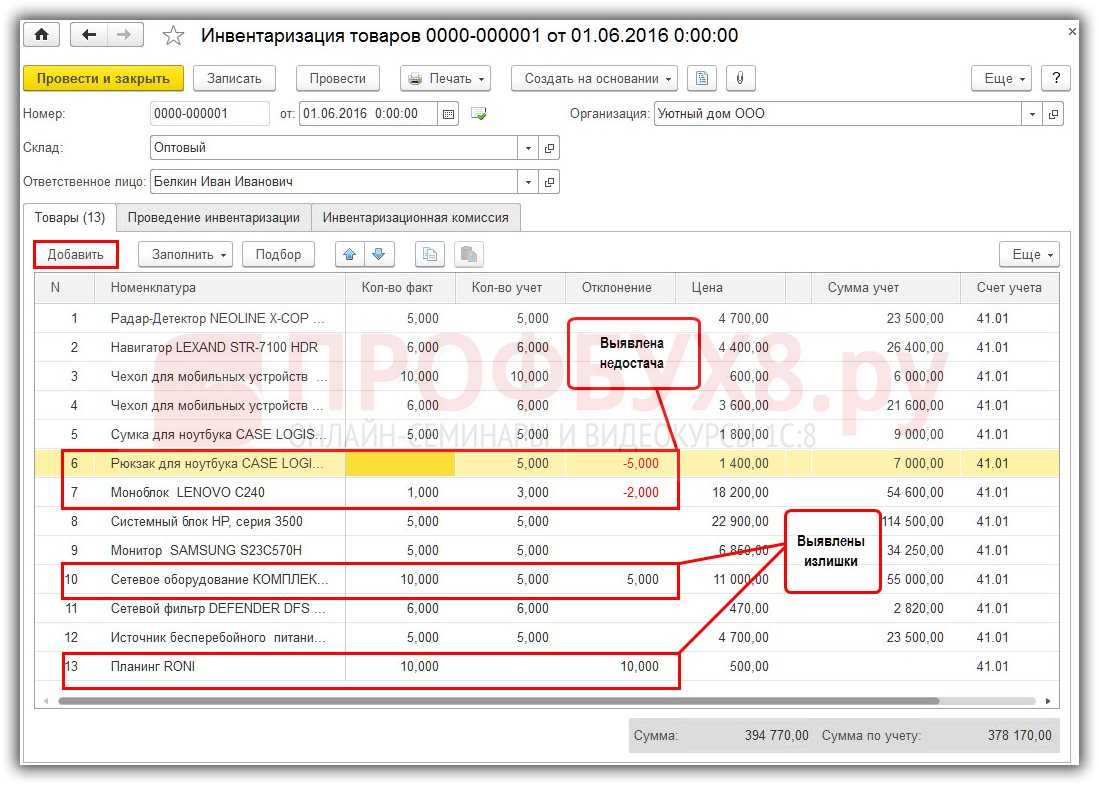Screen dimensions: 1099x785
Task: Move the selected row down with arrow
Action: click(x=378, y=254)
